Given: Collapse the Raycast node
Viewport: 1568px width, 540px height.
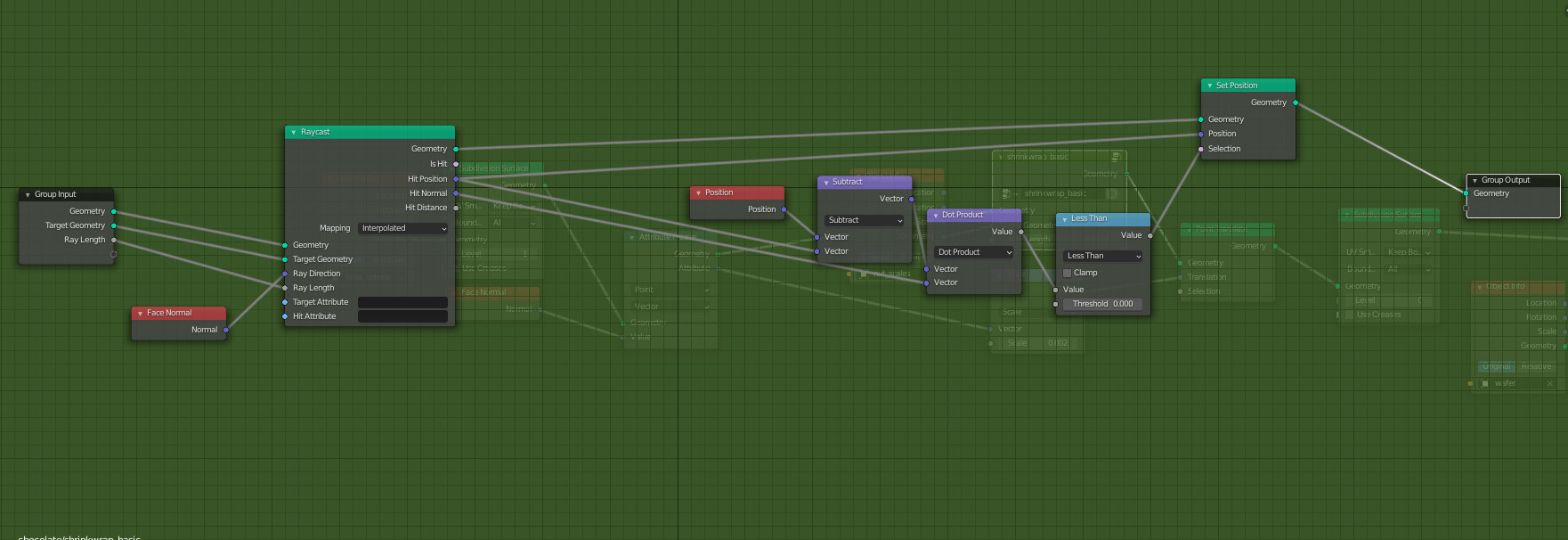Looking at the screenshot, I should [294, 132].
